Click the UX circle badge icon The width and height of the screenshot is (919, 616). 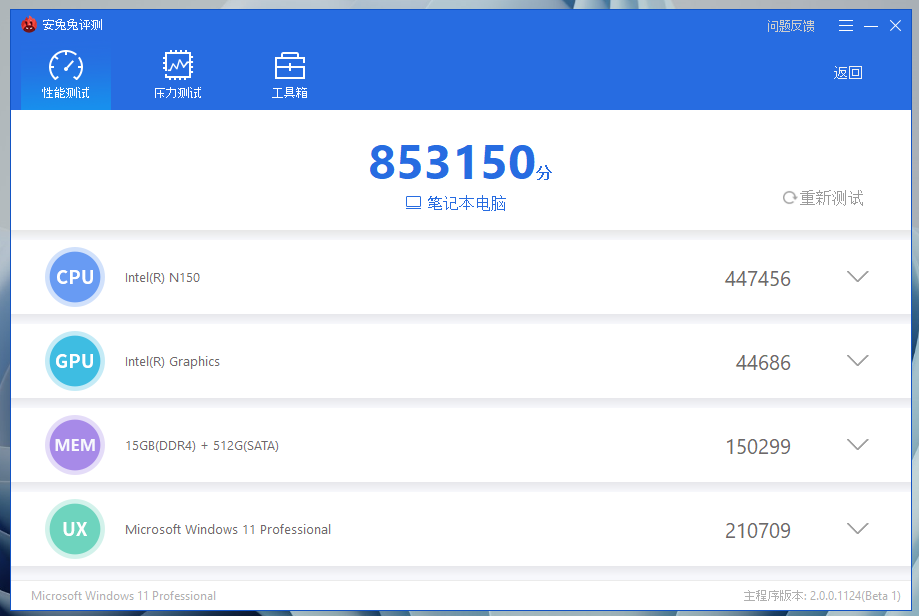pos(75,529)
